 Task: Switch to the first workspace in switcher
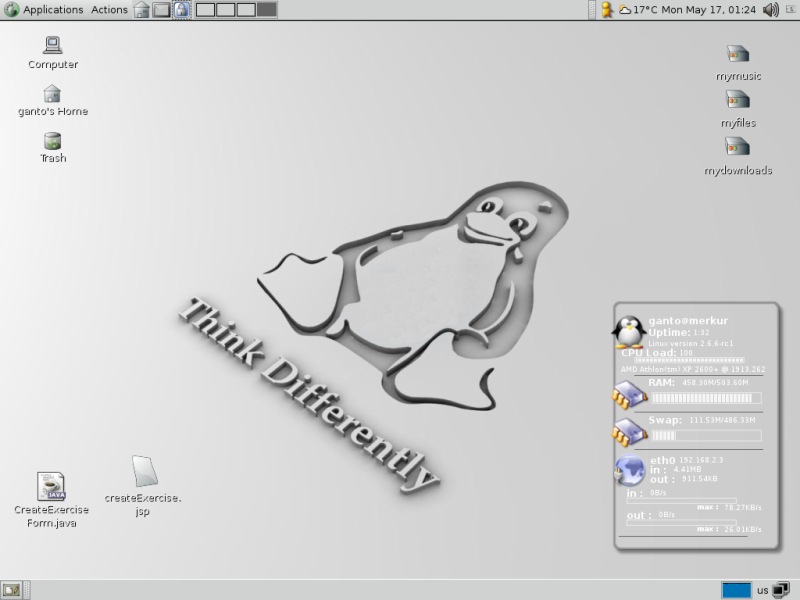point(205,10)
